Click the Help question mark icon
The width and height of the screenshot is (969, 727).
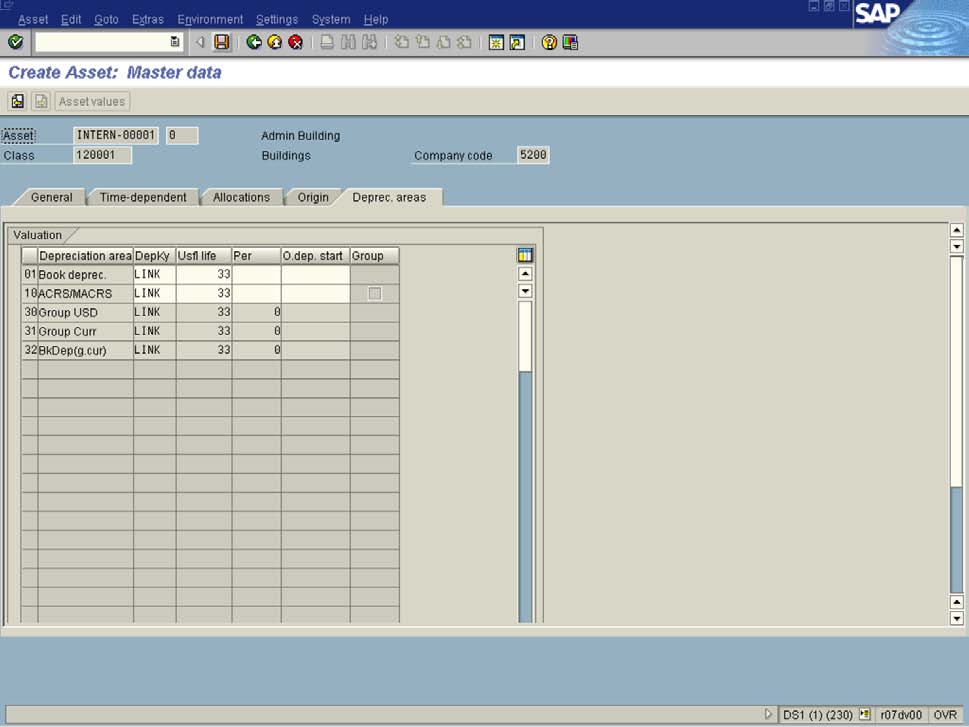click(548, 42)
